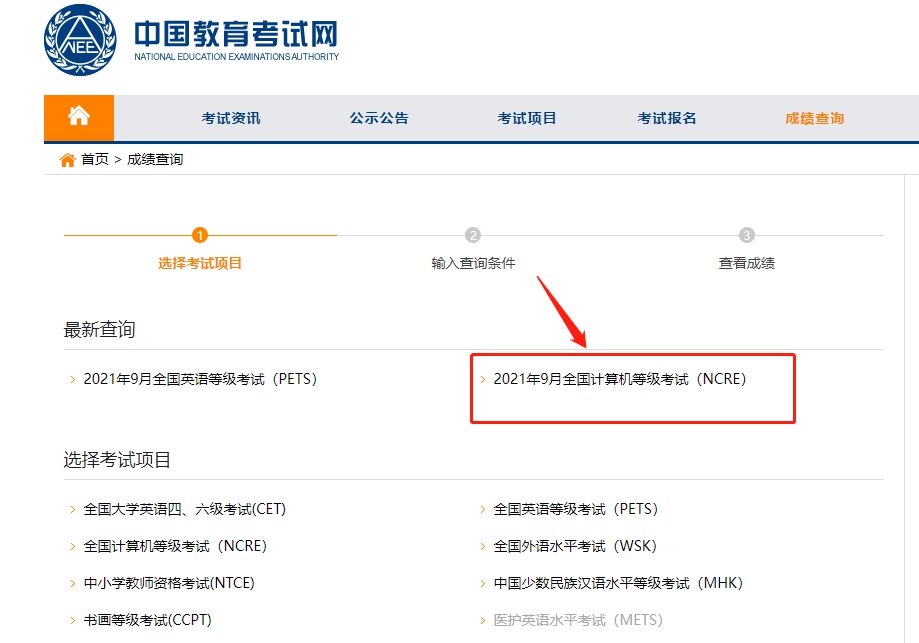Click step 1 circle marker
Image resolution: width=919 pixels, height=643 pixels.
tap(200, 235)
